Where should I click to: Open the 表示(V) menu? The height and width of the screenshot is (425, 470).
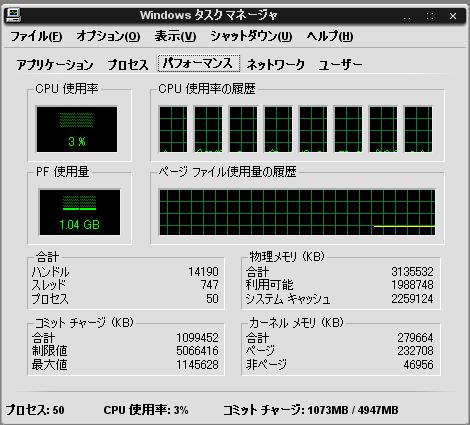point(175,36)
